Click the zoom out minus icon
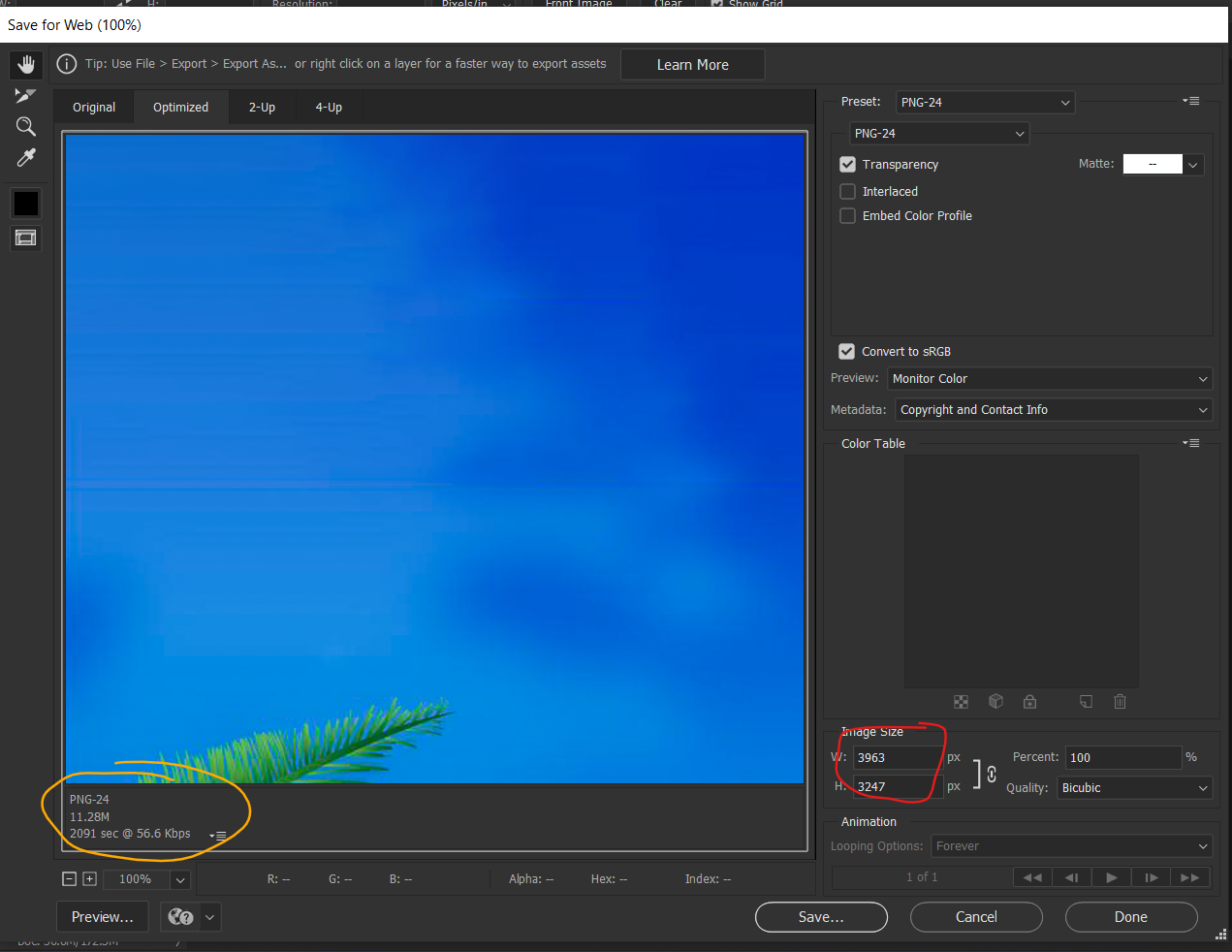This screenshot has height=952, width=1232. tap(69, 879)
